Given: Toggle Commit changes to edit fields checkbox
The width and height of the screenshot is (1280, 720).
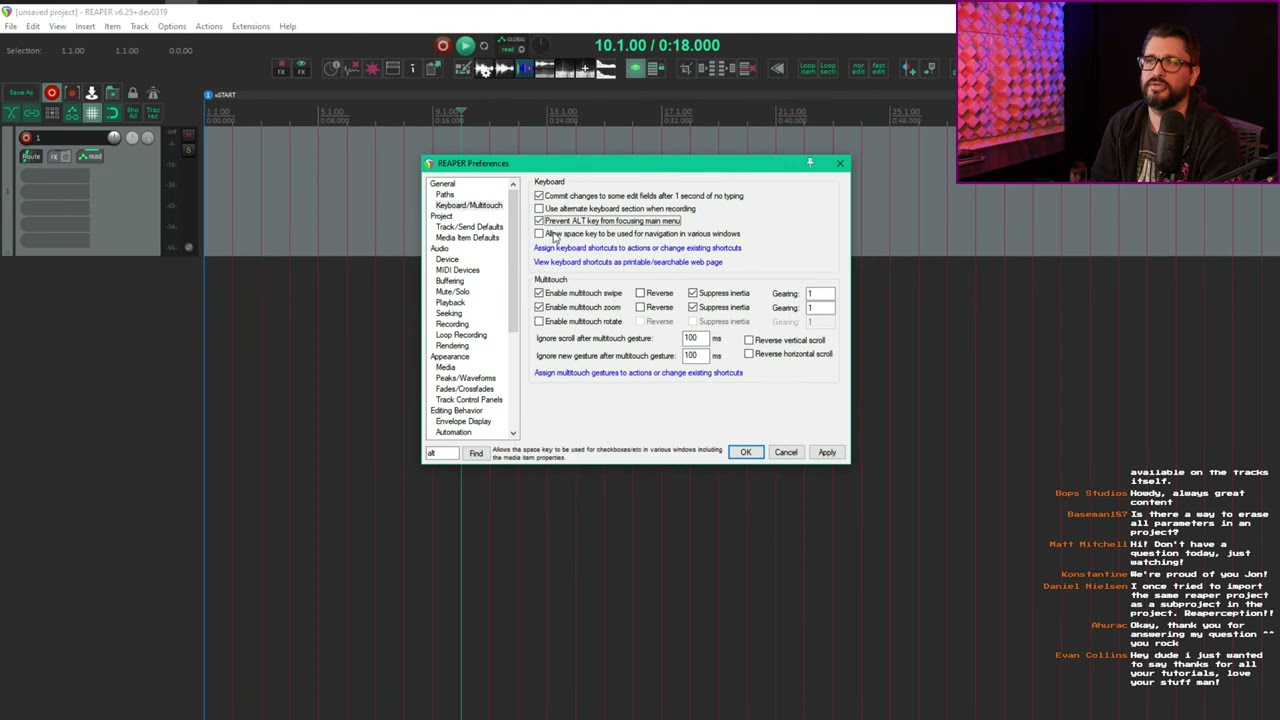Looking at the screenshot, I should click(539, 196).
